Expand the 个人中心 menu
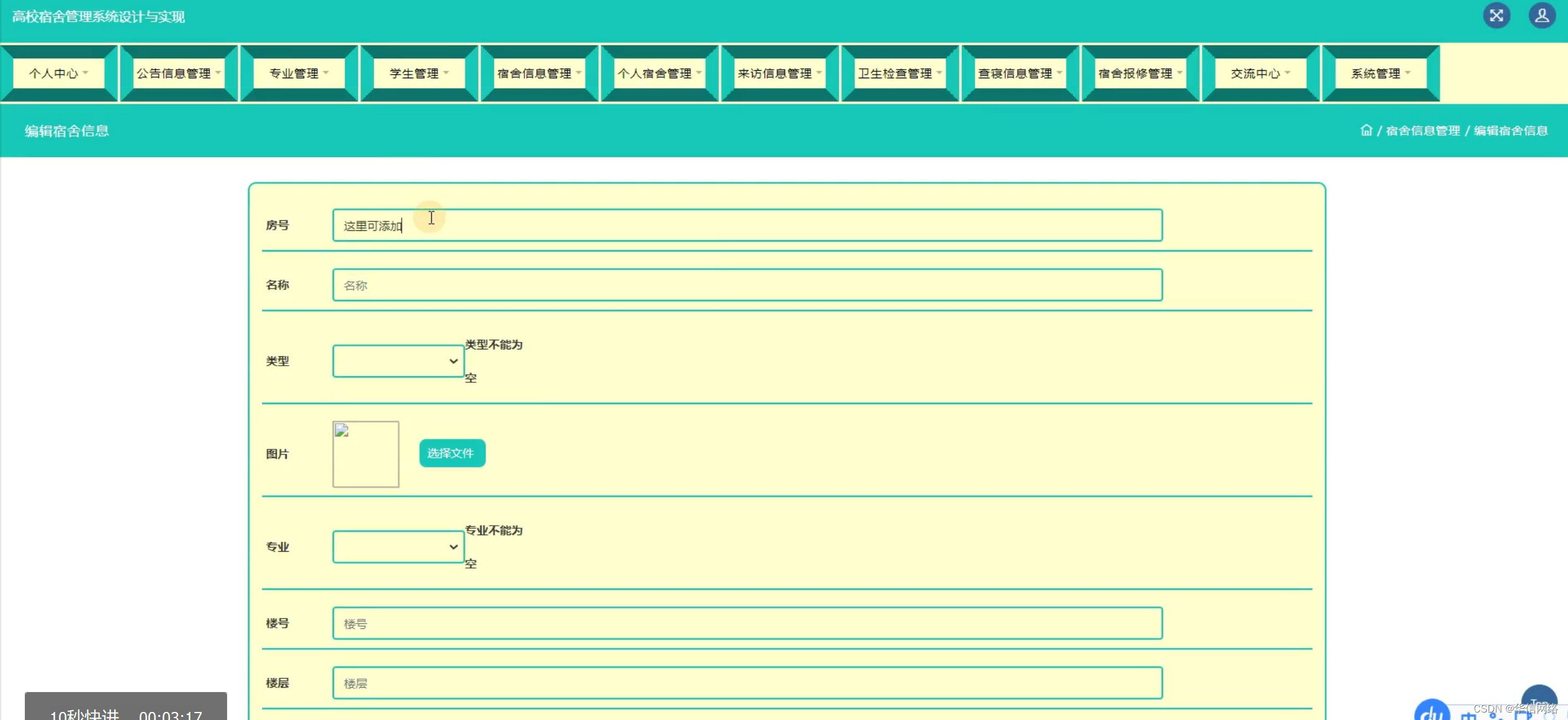Viewport: 1568px width, 720px height. coord(58,73)
